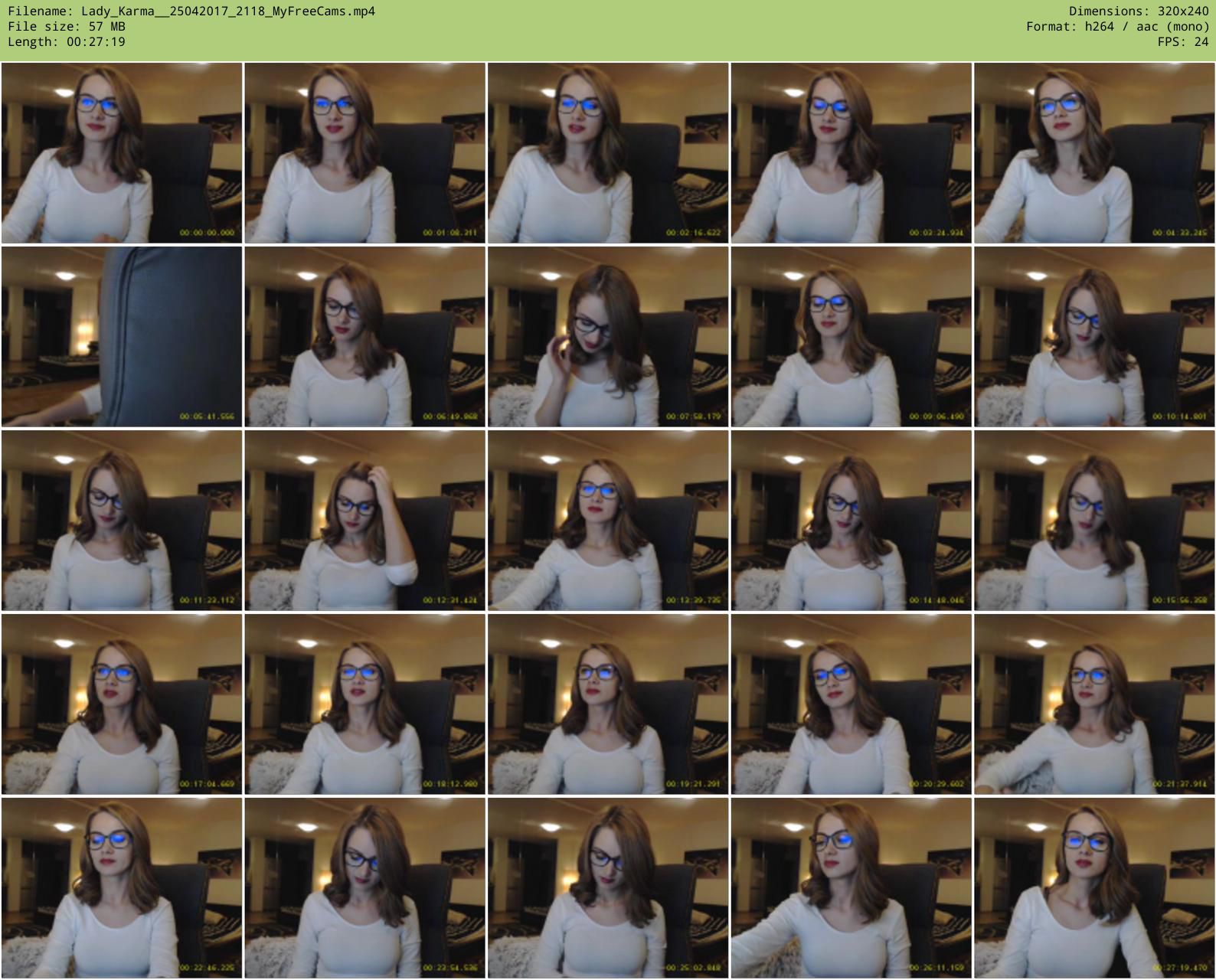Click the thumbnail stamped 00:15:56
1216x980 pixels.
pos(1094,520)
